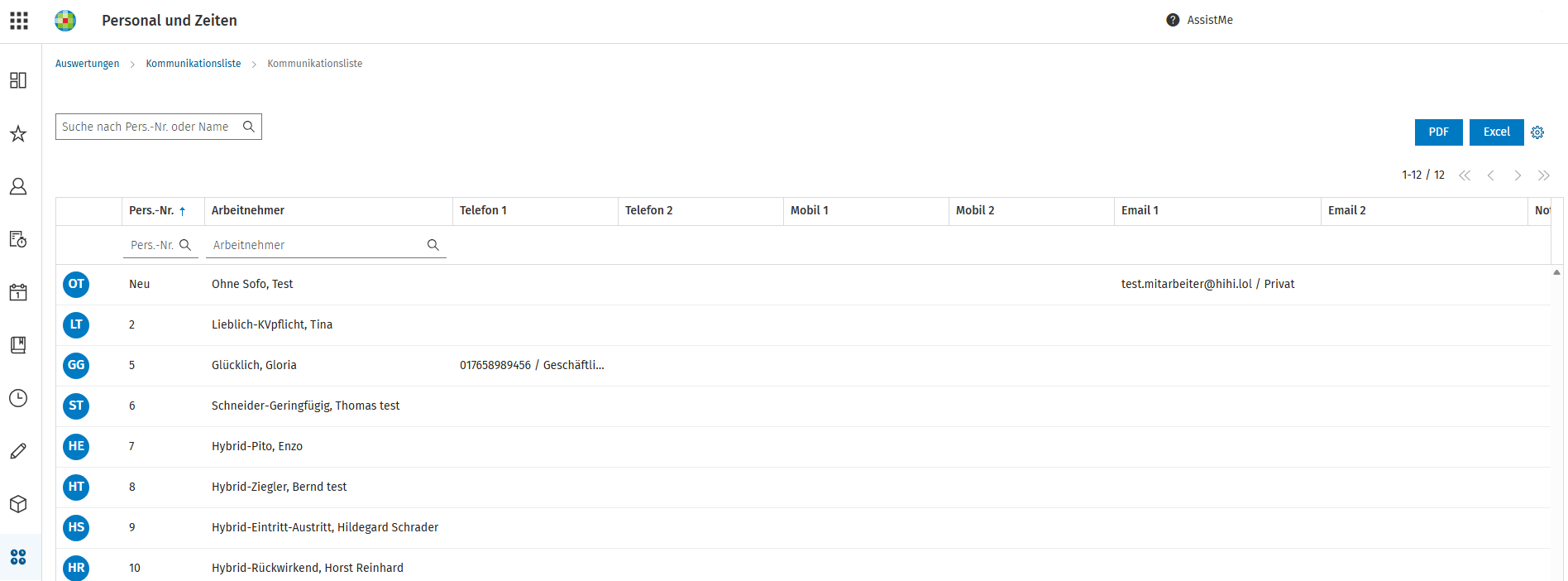Click the GG avatar for Glücklich, Gloria
The width and height of the screenshot is (1568, 581).
(x=76, y=366)
